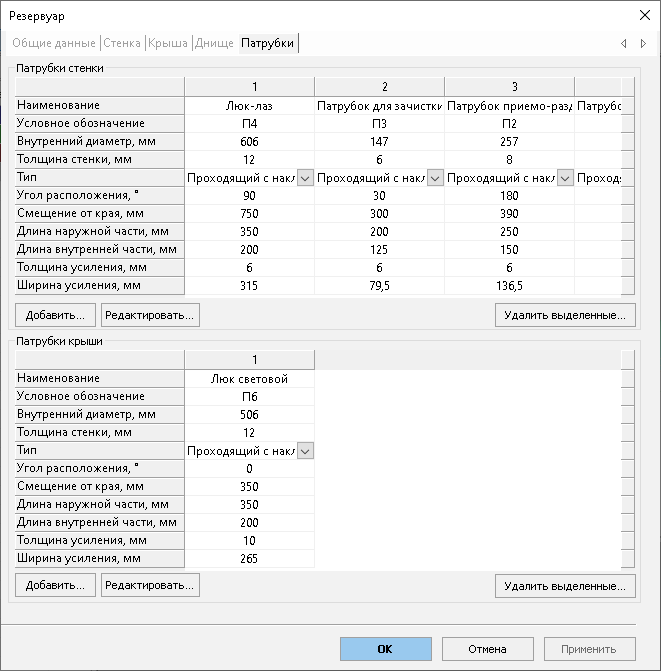Click the Люк световой name cell

click(249, 379)
